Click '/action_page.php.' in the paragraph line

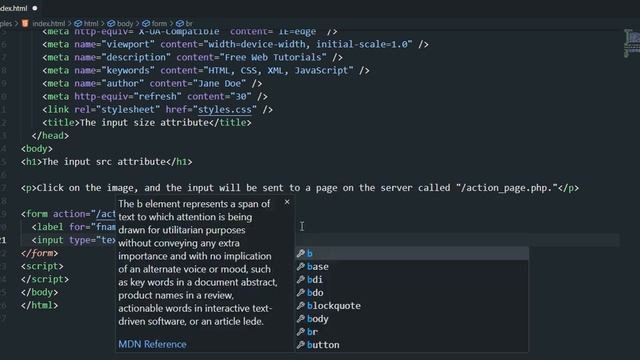pyautogui.click(x=507, y=188)
